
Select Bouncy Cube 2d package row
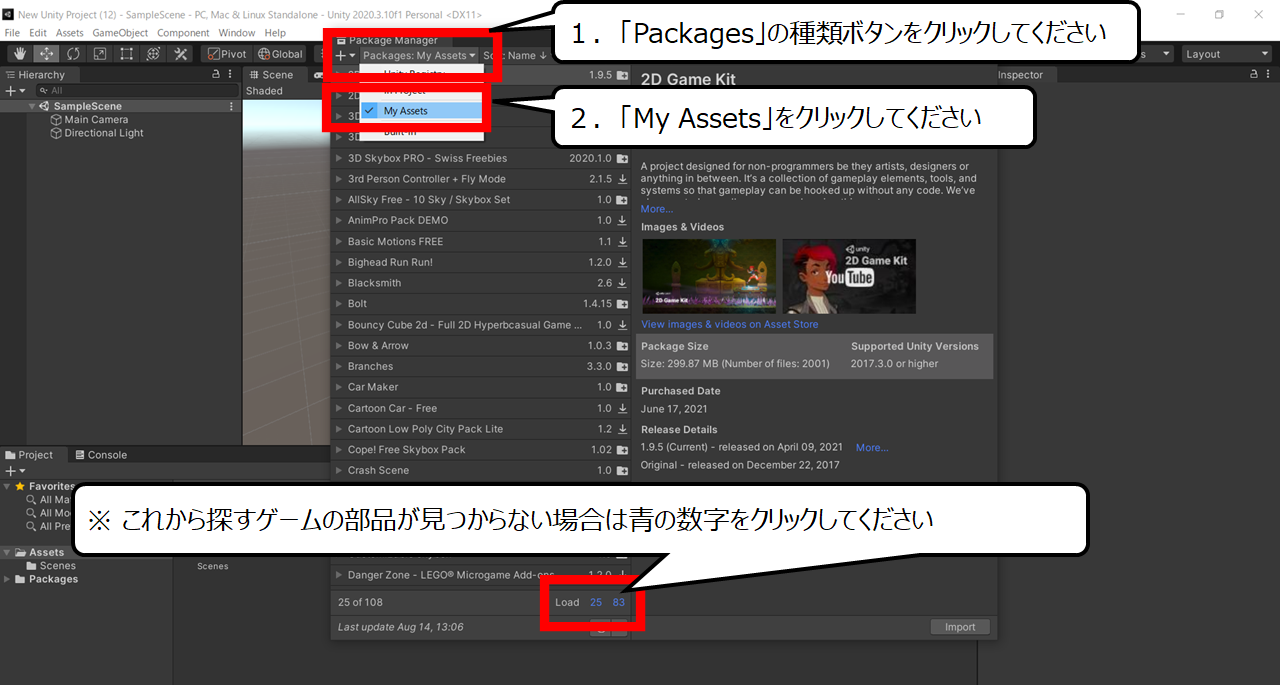pos(481,325)
